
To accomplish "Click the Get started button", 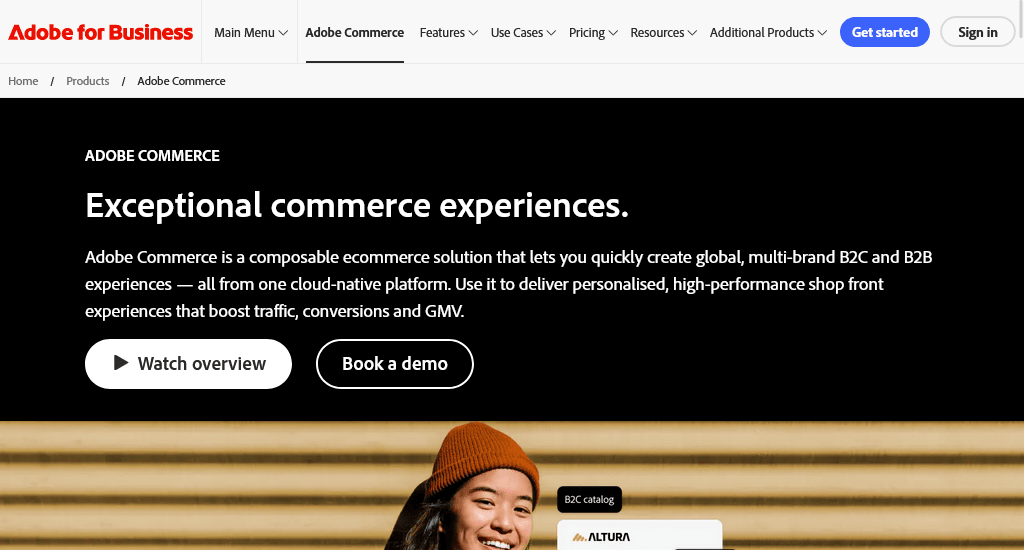I will [884, 32].
